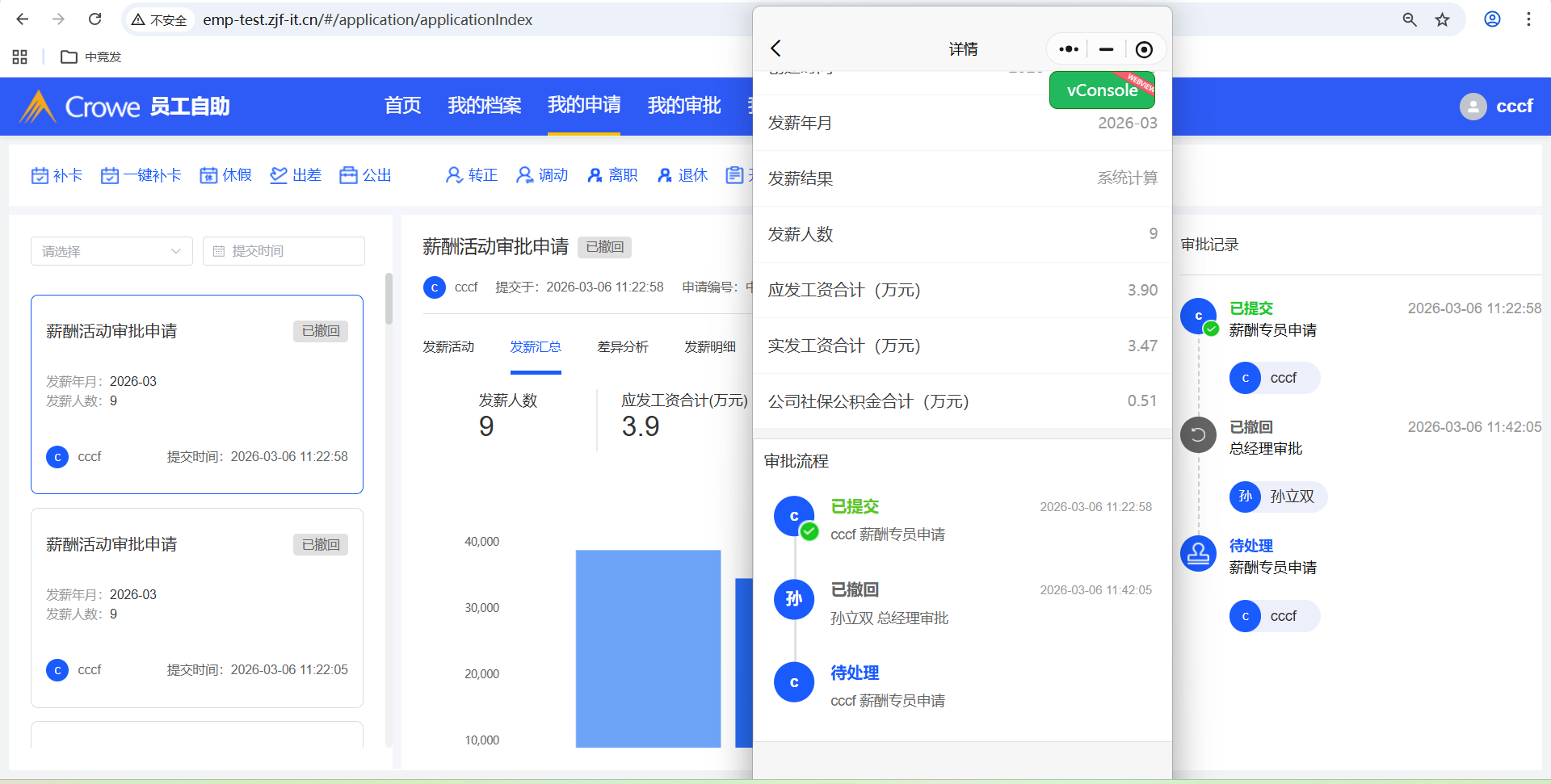Screen dimensions: 1551x784
Task: Open the browser profile icon
Action: point(1492,19)
